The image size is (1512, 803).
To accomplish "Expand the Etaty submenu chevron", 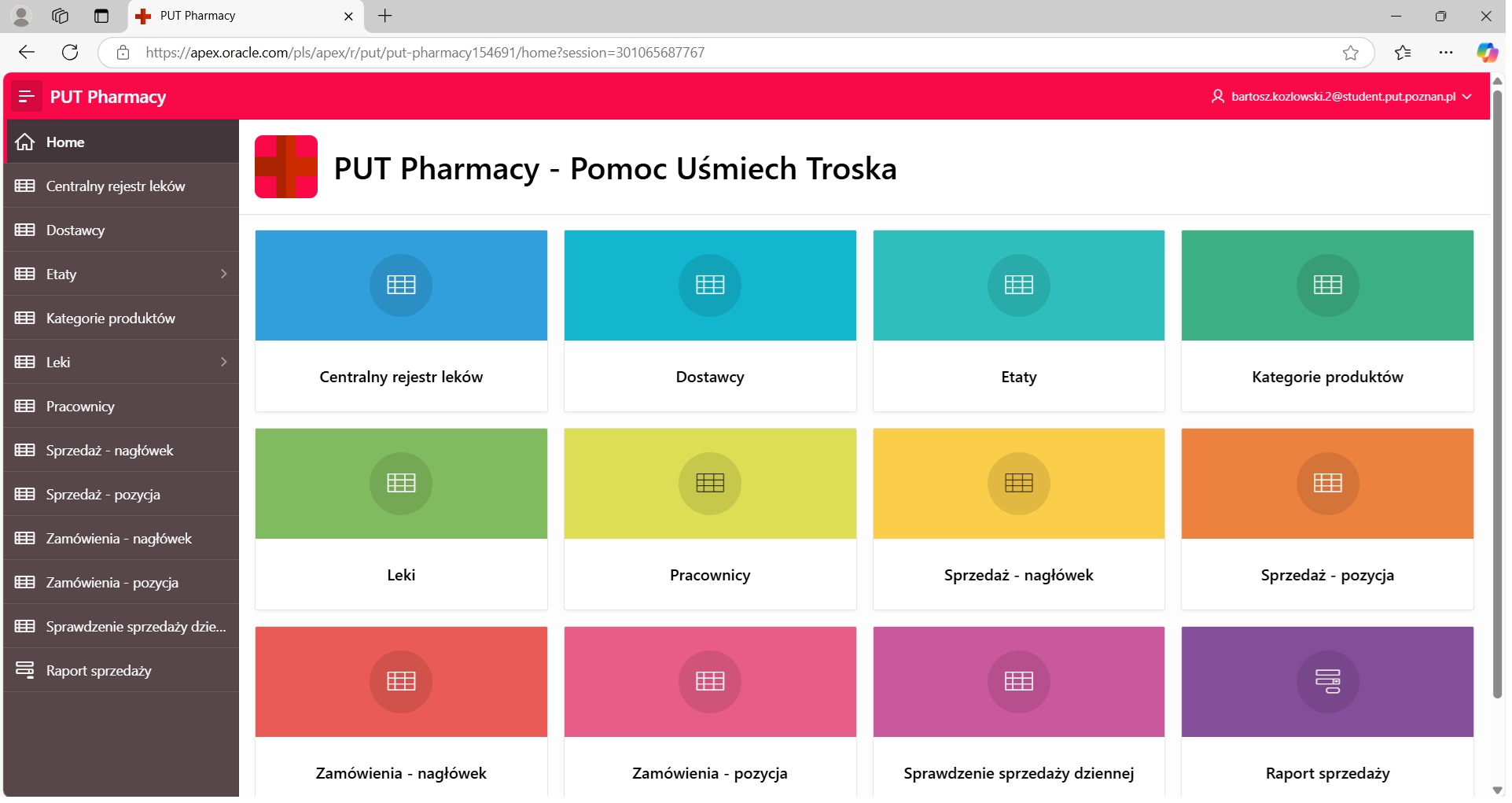I will [x=224, y=274].
